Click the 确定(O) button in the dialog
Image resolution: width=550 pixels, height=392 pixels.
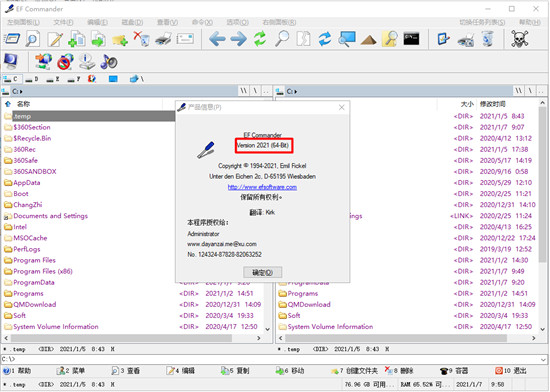pyautogui.click(x=262, y=272)
